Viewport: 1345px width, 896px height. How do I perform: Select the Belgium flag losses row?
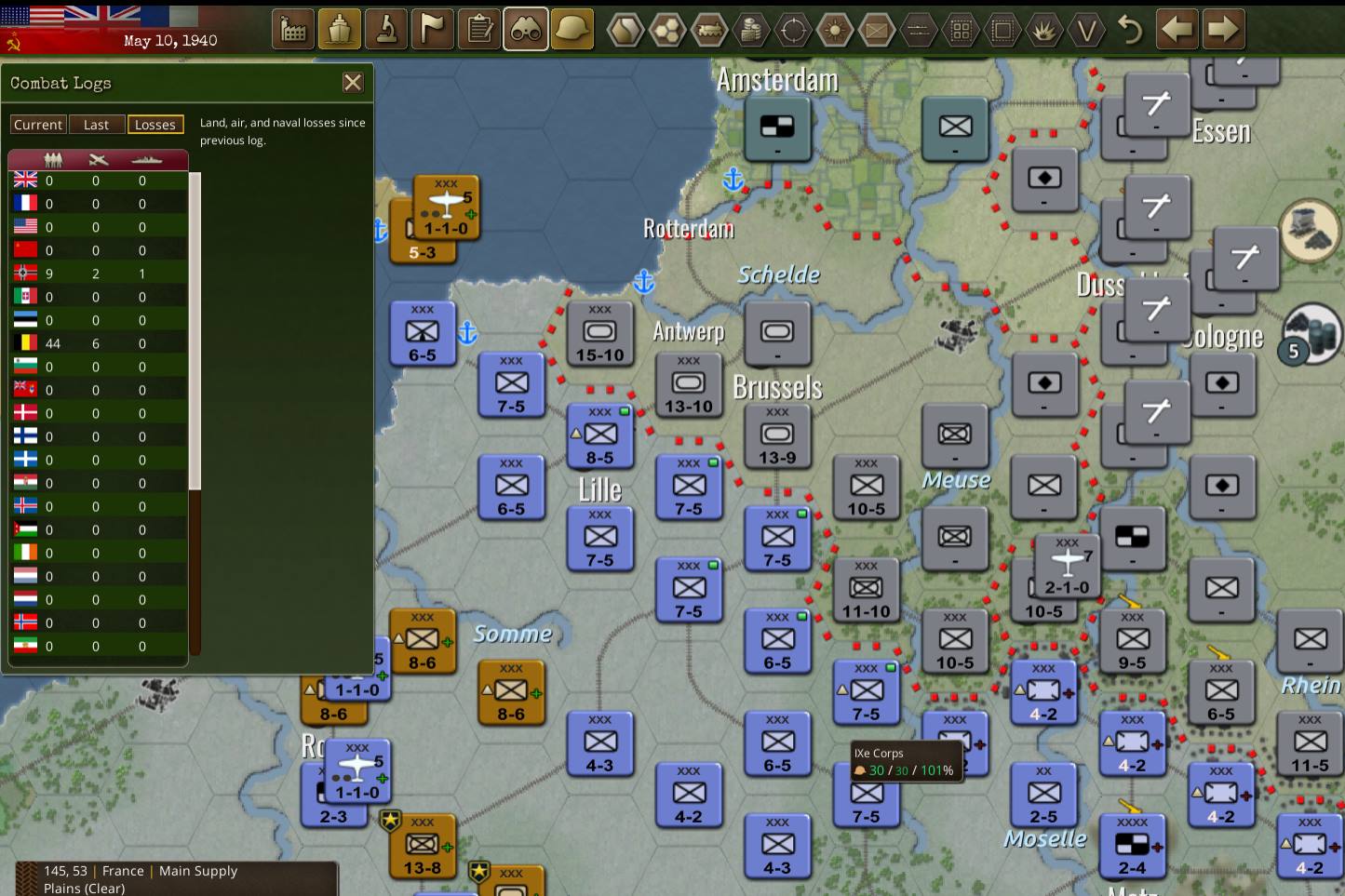click(98, 343)
